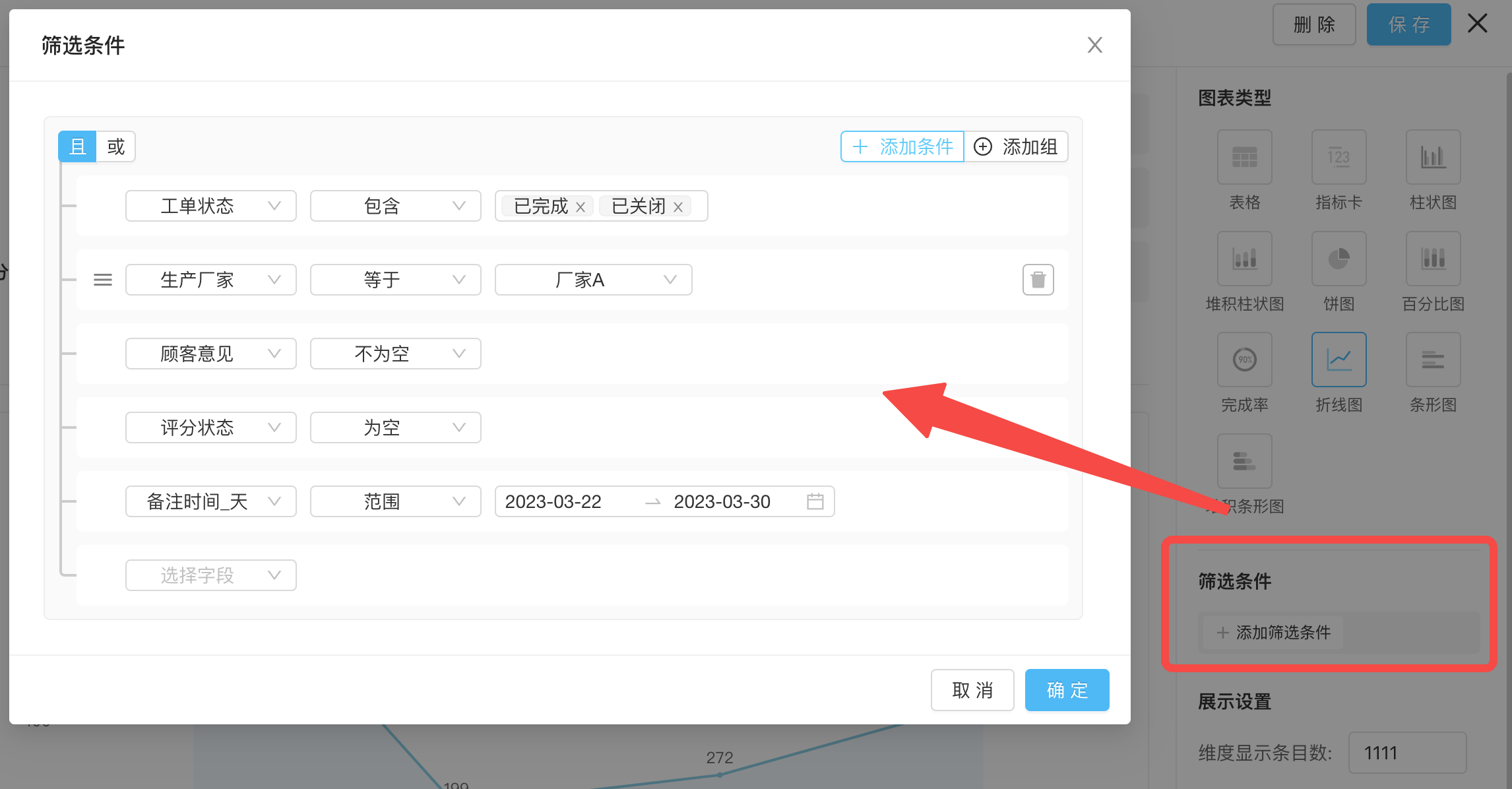Select the 条形图 chart type icon
The width and height of the screenshot is (1512, 789).
1433,360
